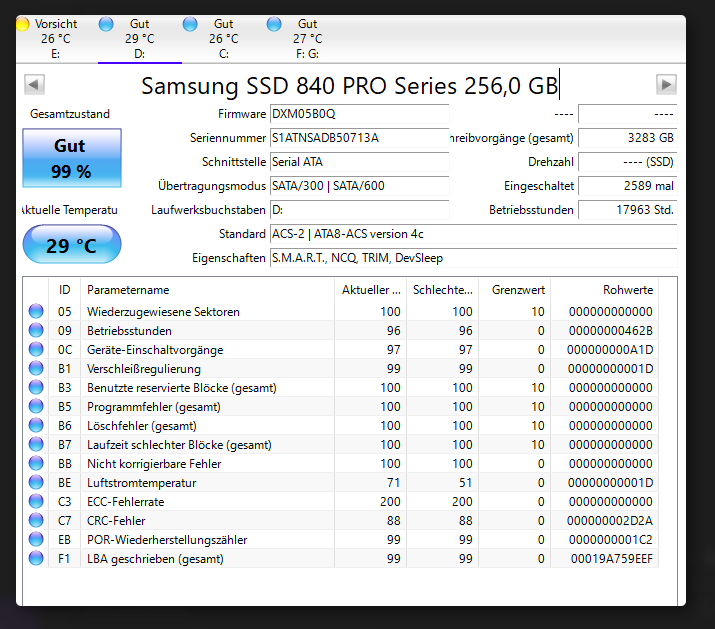Click status orb for Luftstromtemperatur row
Viewport: 715px width, 629px height.
coord(36,483)
